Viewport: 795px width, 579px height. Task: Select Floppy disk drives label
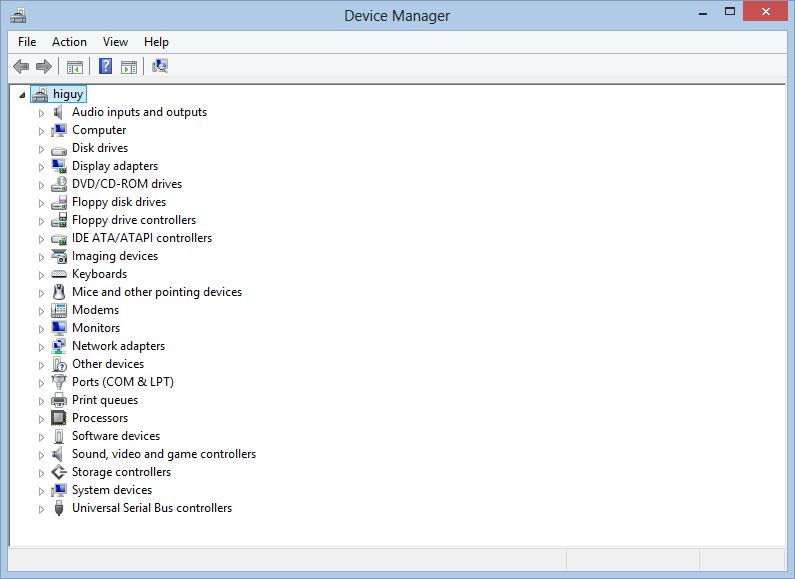119,202
